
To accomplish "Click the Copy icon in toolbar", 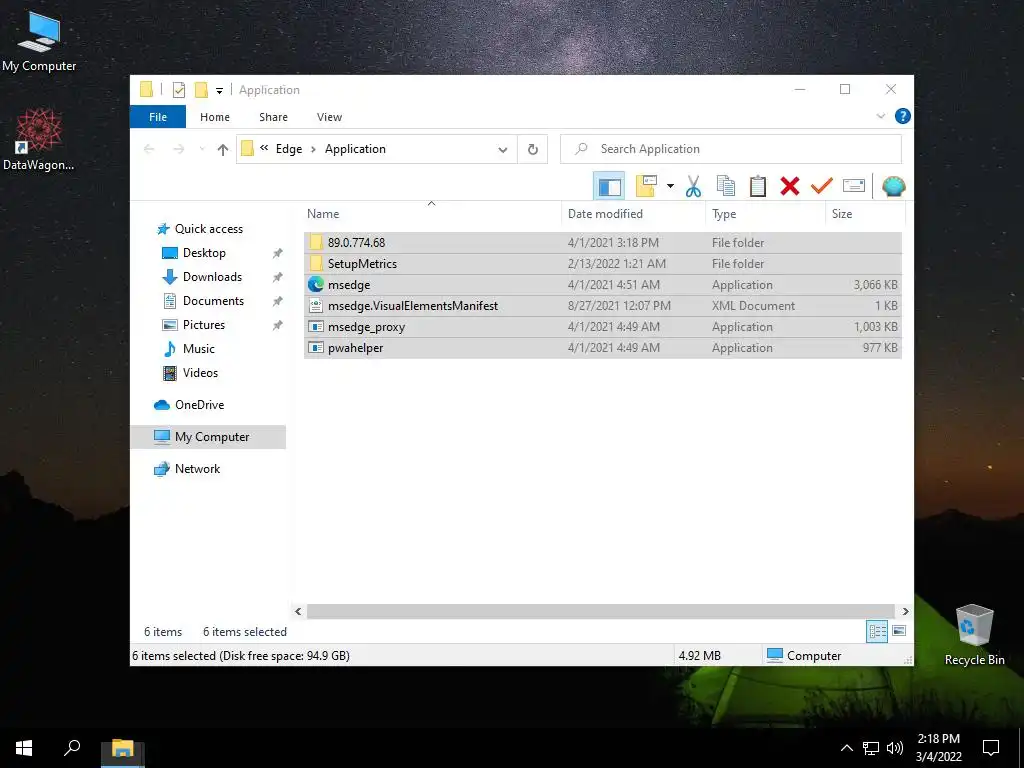I will click(x=726, y=186).
